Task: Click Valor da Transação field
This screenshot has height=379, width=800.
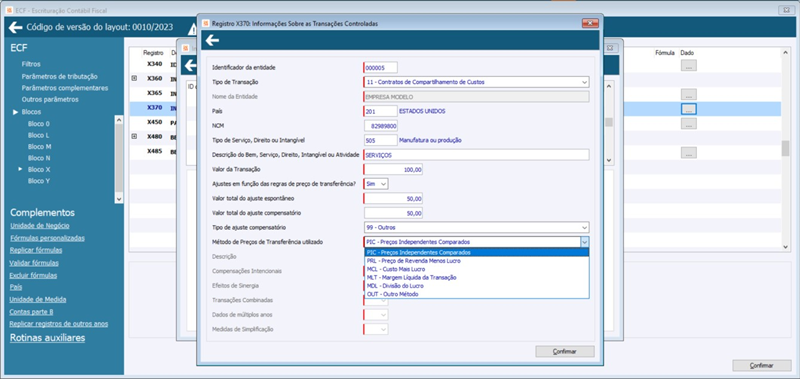Action: (393, 169)
